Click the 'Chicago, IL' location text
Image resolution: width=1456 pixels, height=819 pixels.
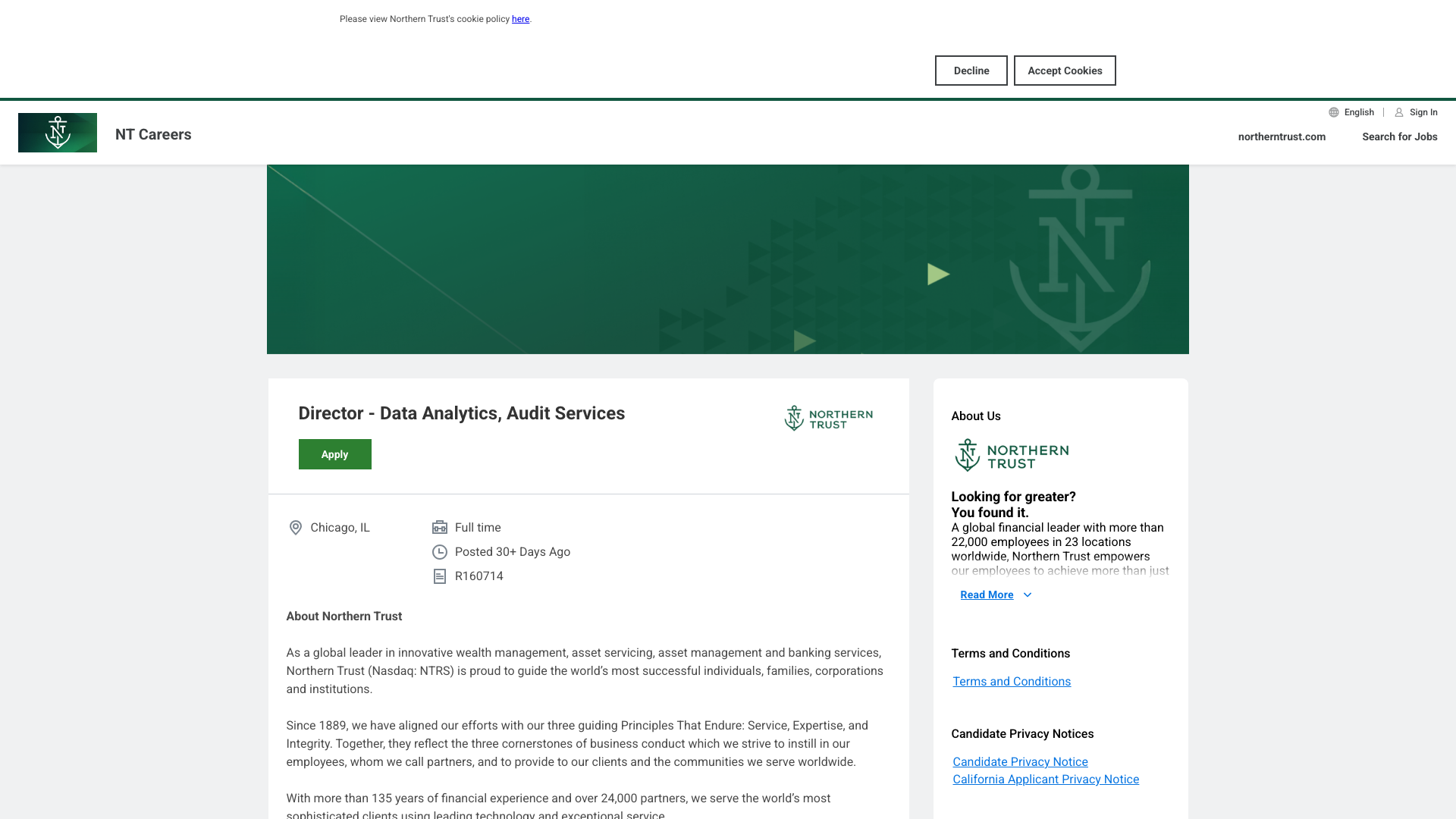pos(340,528)
